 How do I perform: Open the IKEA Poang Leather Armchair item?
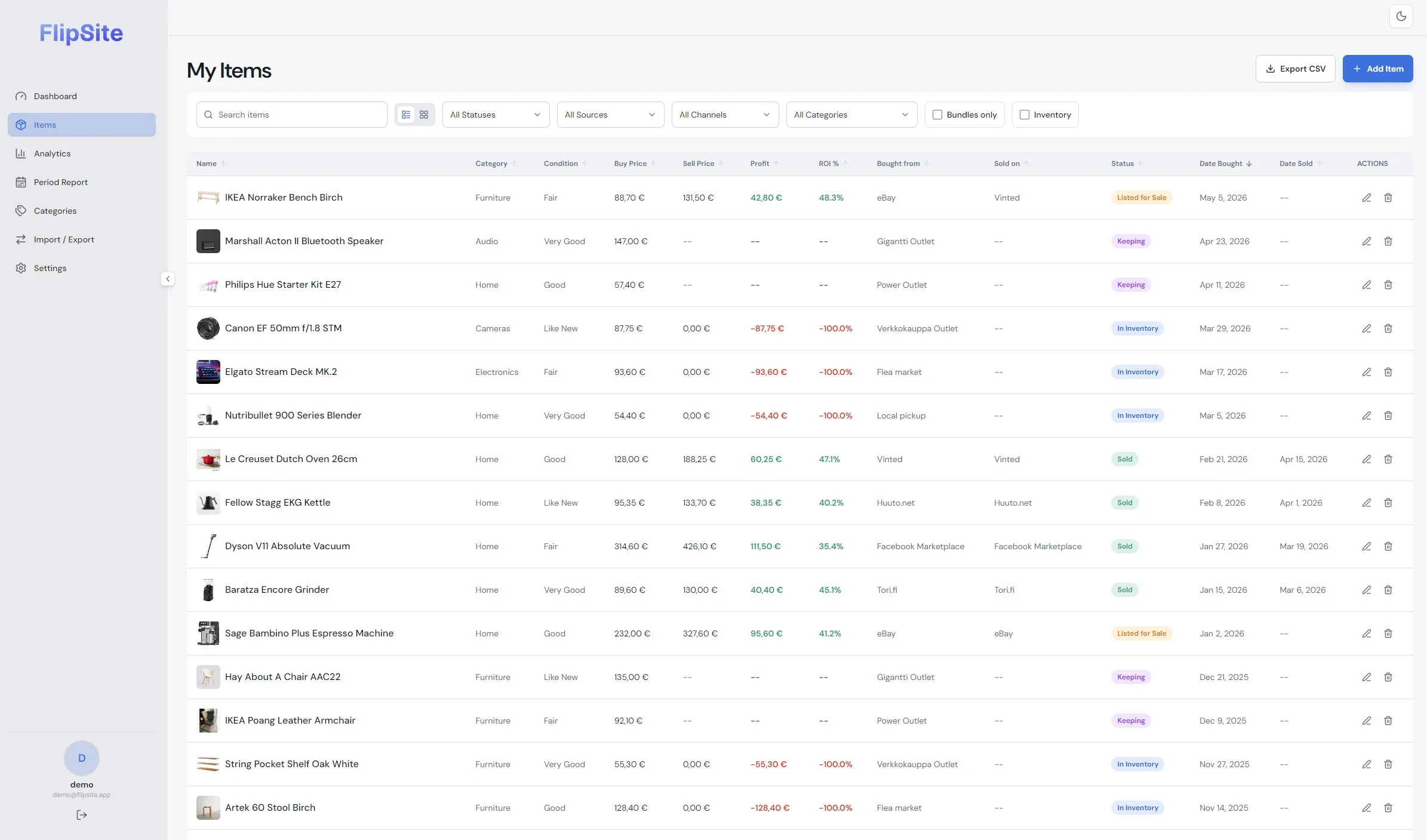[x=290, y=721]
